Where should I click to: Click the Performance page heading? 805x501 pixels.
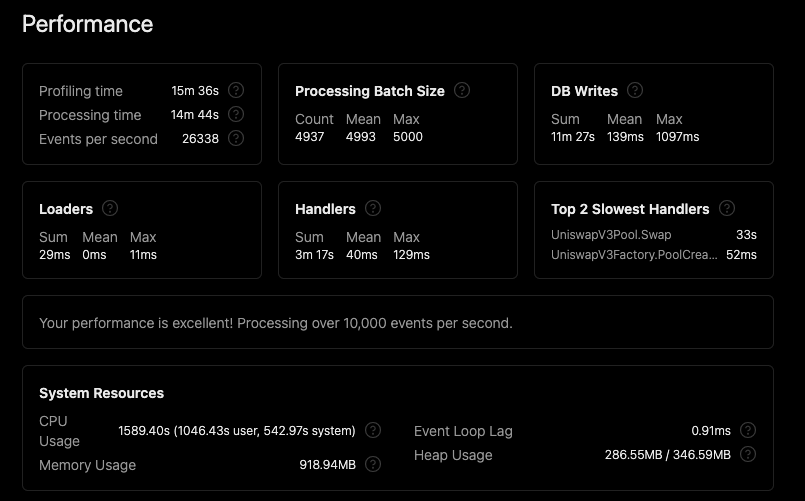(x=88, y=24)
